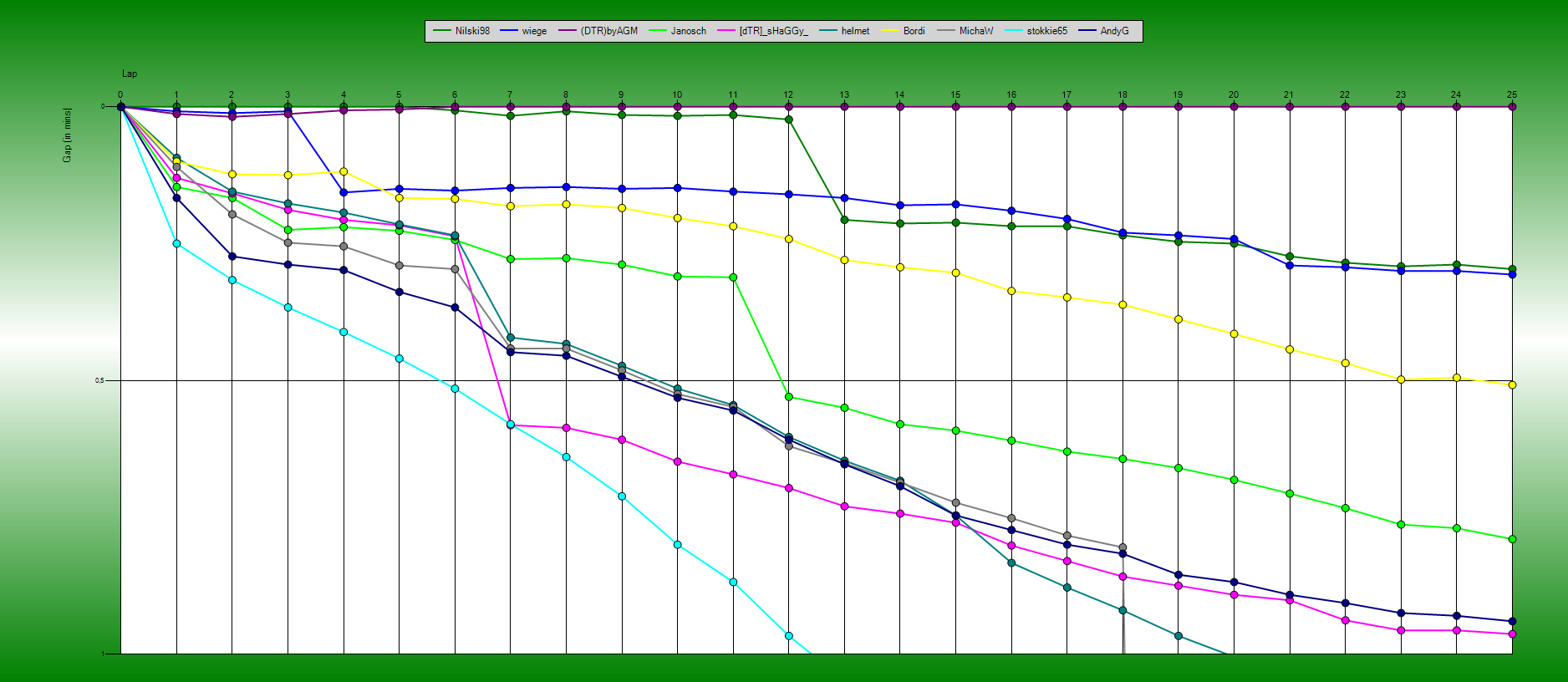Viewport: 1568px width, 682px height.
Task: Select Janosch green point at lap 11
Action: 733,277
